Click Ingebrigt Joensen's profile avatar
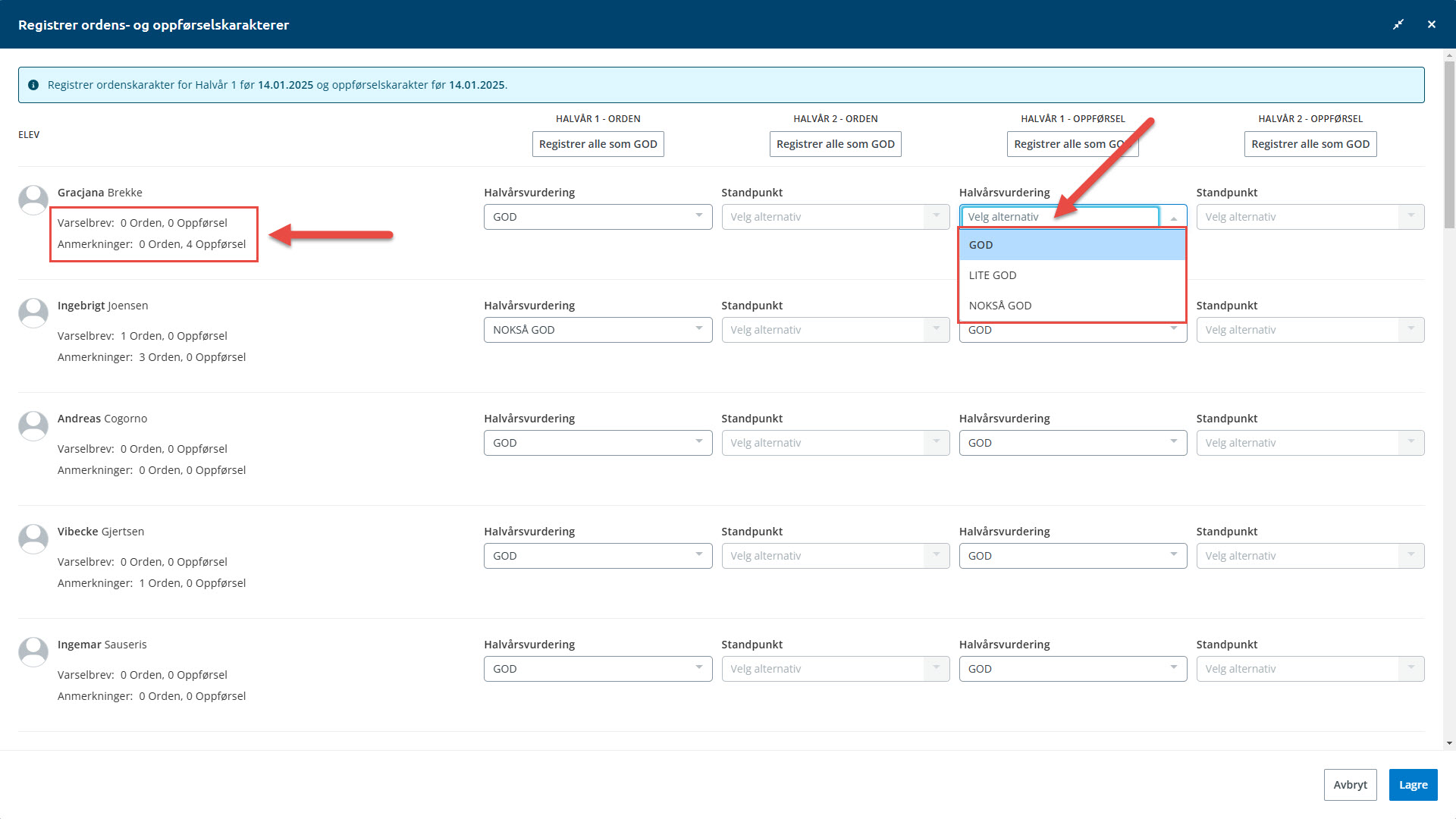The image size is (1456, 819). click(33, 312)
